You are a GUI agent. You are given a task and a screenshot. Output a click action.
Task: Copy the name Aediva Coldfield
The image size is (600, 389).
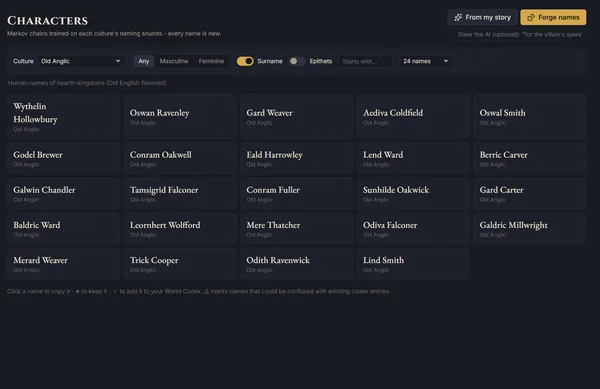tap(393, 113)
